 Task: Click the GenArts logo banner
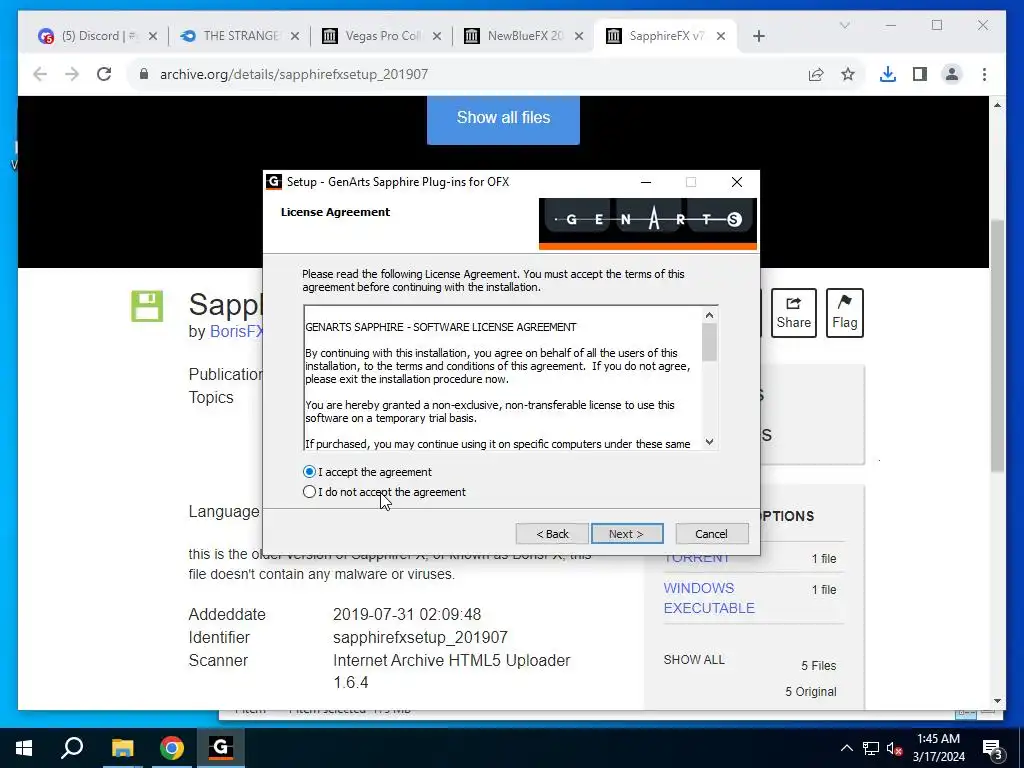tap(648, 224)
